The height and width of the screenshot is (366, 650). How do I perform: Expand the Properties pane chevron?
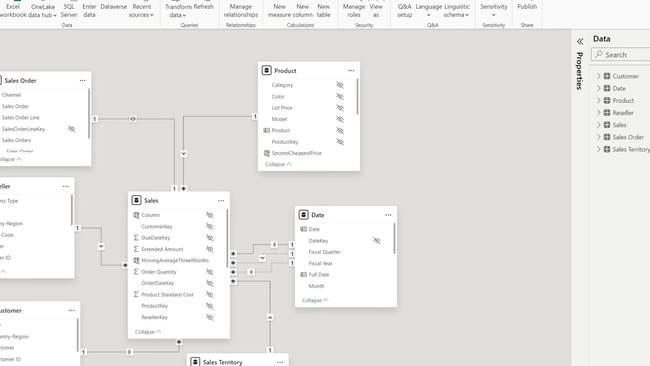(580, 41)
